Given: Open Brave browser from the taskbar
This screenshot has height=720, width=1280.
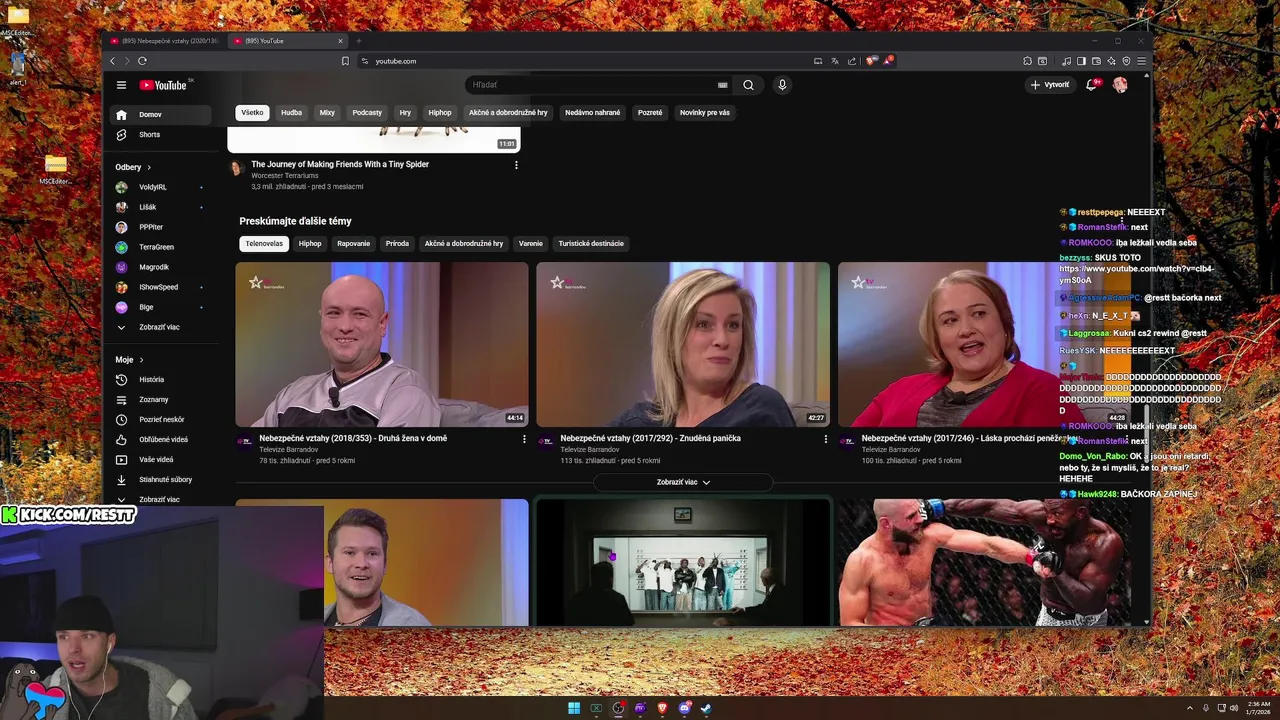Looking at the screenshot, I should tap(662, 708).
